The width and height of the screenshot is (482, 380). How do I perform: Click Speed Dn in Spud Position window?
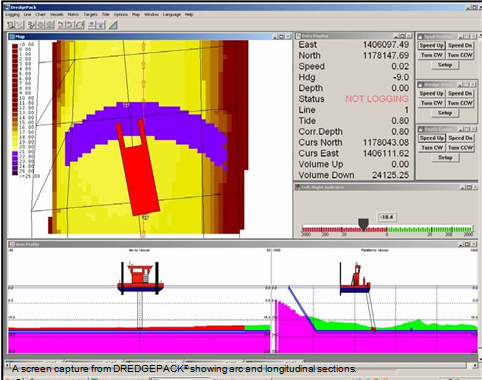point(460,45)
